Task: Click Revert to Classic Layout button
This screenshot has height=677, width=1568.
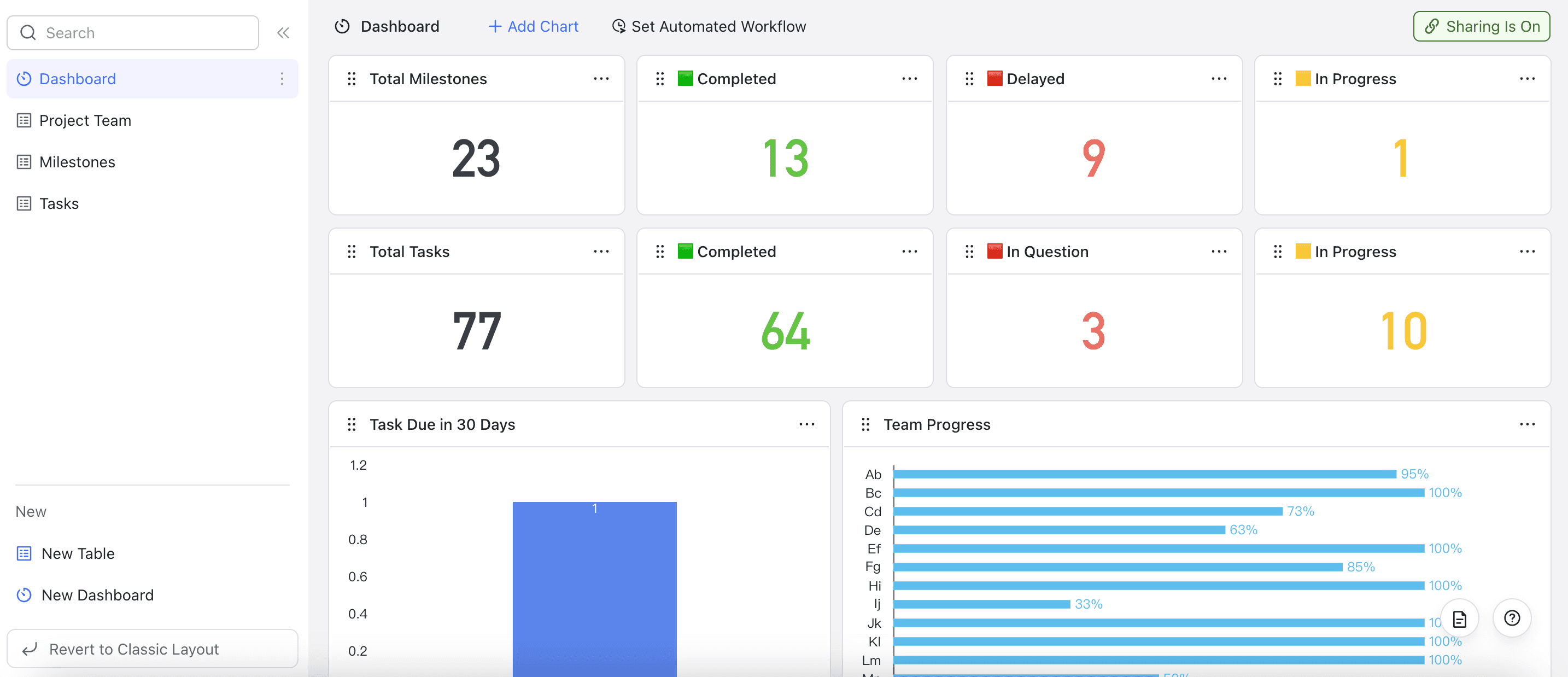Action: pos(152,649)
